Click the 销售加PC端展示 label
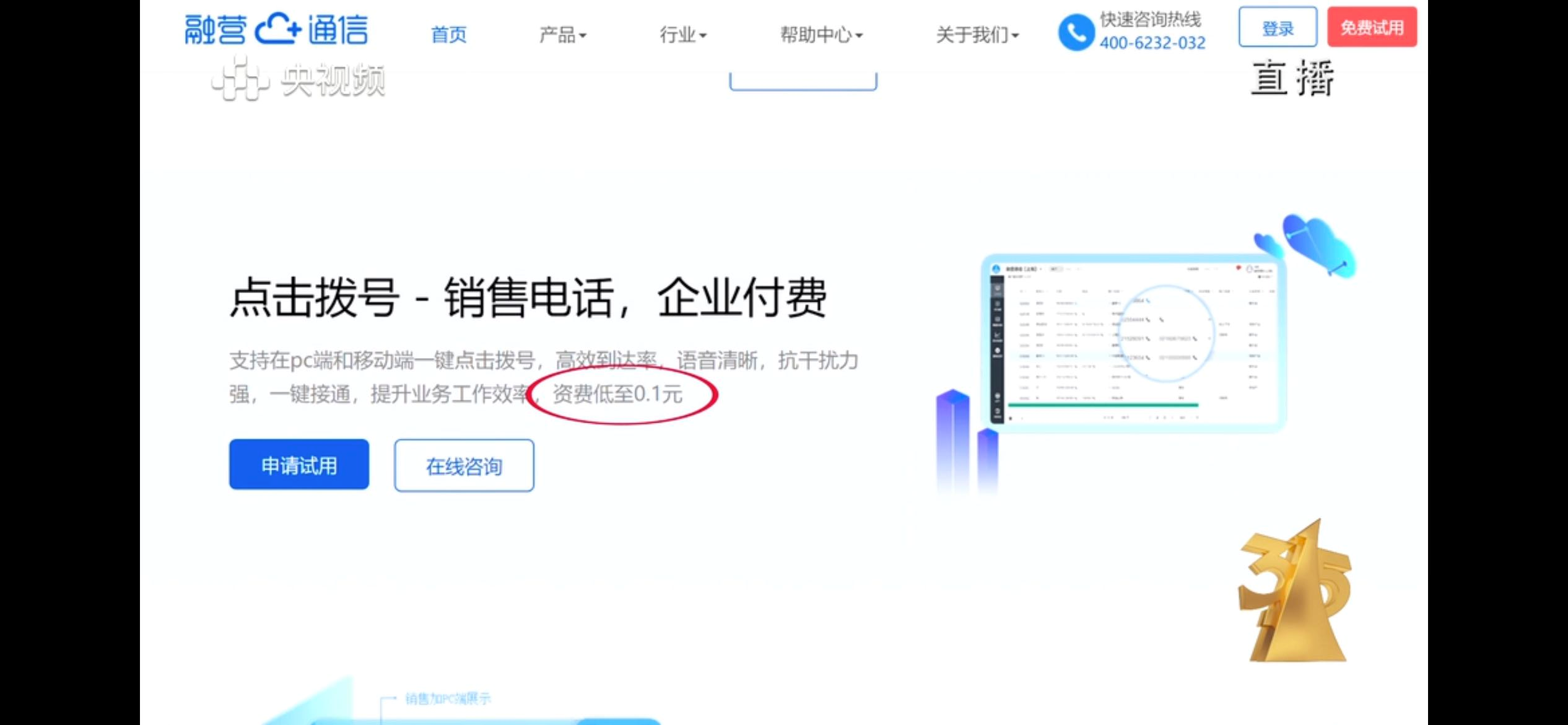1568x725 pixels. [x=448, y=699]
